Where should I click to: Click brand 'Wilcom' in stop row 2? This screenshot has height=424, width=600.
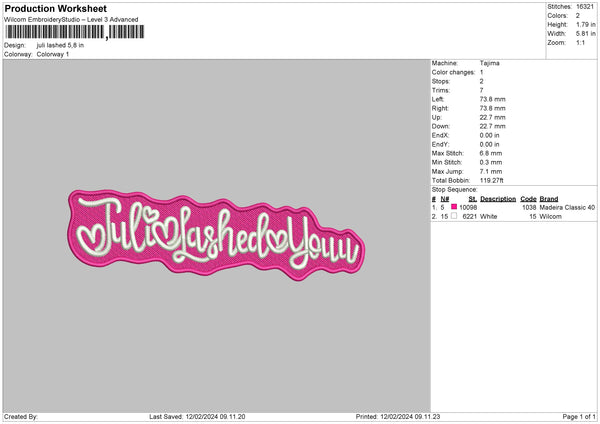coord(551,217)
